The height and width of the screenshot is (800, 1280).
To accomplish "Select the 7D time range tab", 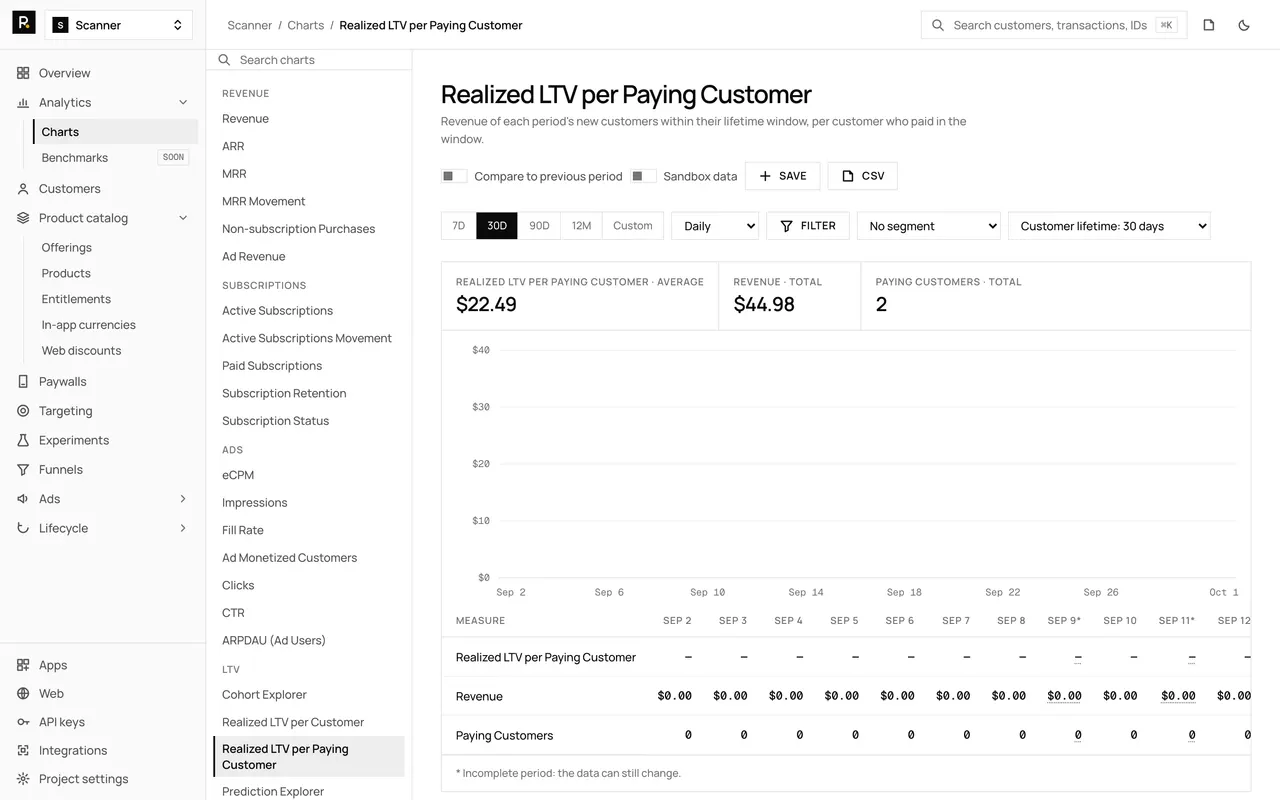I will click(459, 226).
